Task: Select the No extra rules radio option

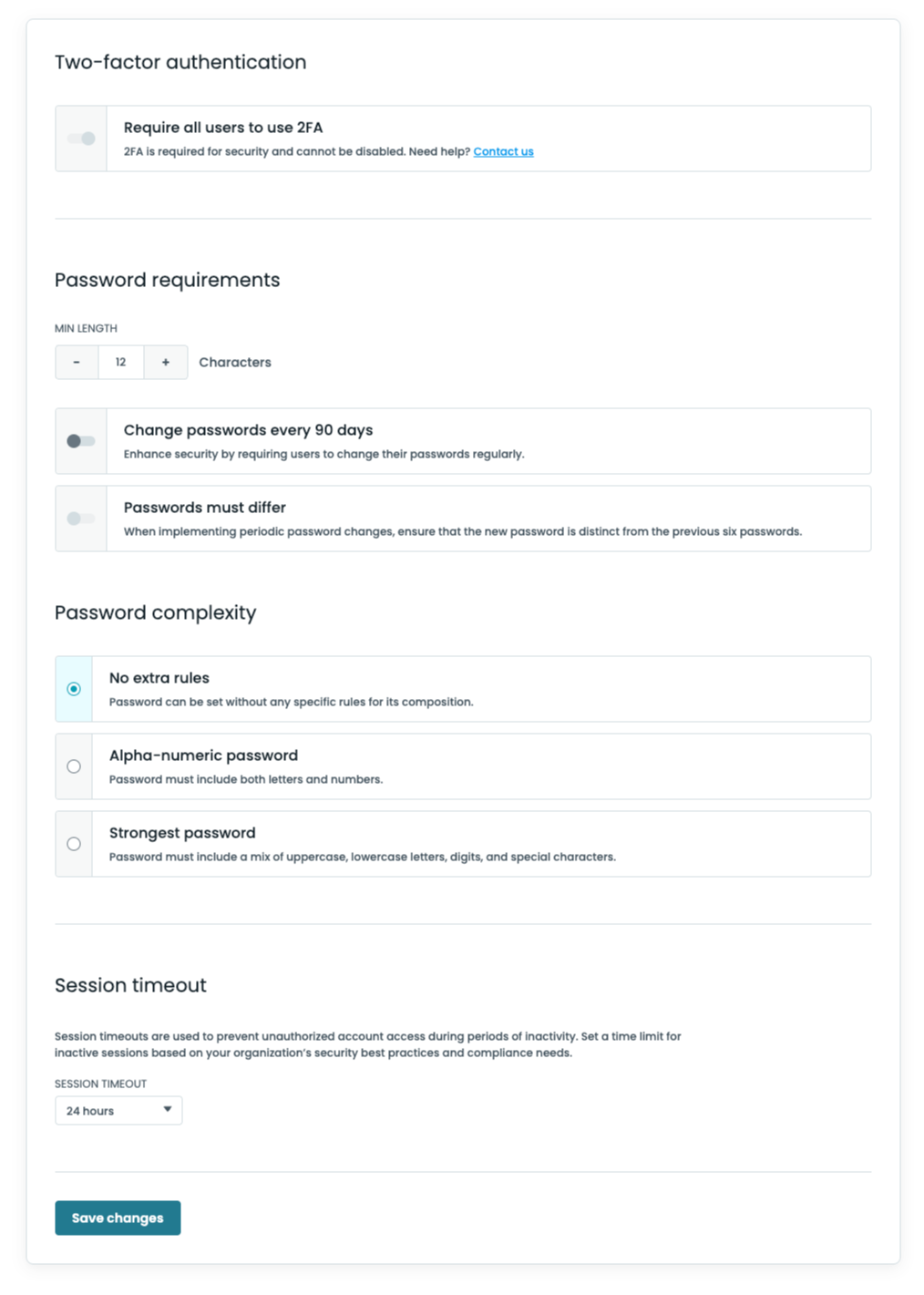Action: click(74, 689)
